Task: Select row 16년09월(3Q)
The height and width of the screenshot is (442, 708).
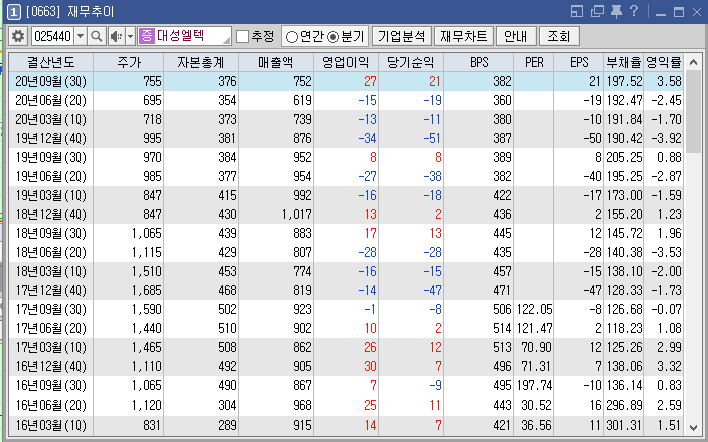Action: click(346, 385)
